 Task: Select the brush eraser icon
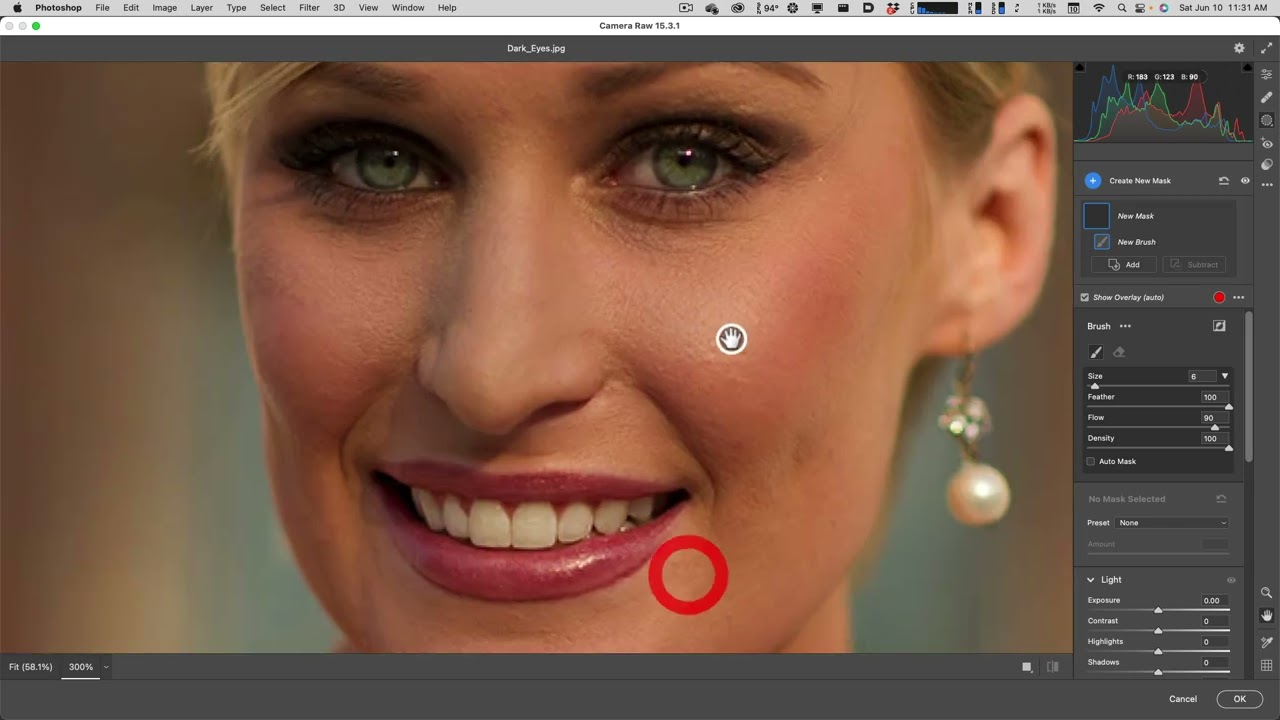[x=1119, y=352]
